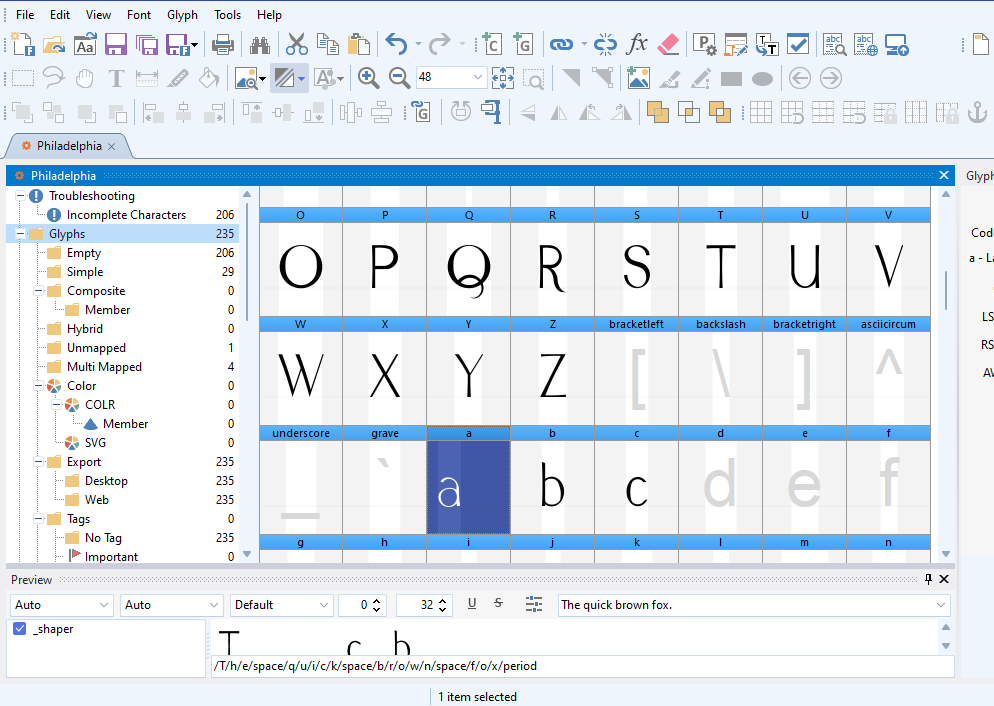Collapse the Export tree node
The image size is (994, 706).
pos(38,462)
